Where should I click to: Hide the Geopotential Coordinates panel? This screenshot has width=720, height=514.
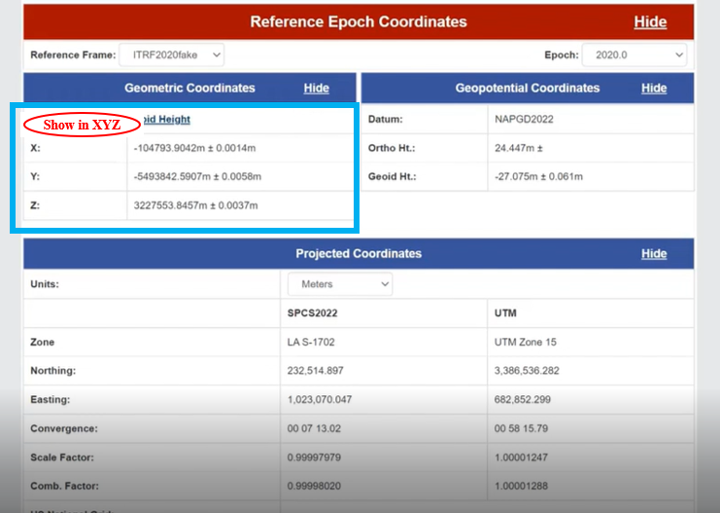(x=654, y=88)
